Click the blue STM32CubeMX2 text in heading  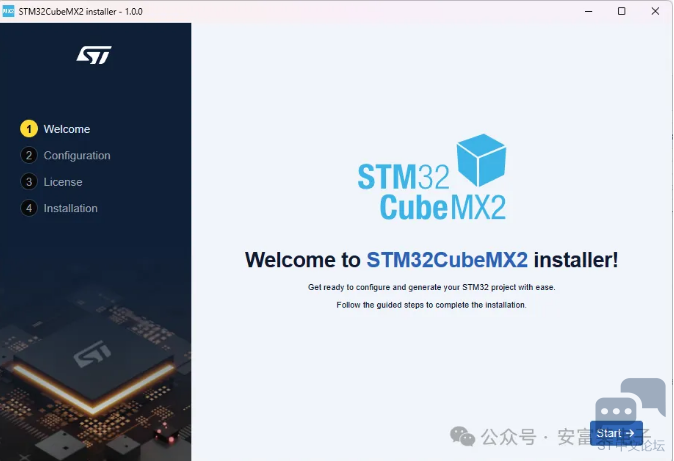[x=447, y=260]
